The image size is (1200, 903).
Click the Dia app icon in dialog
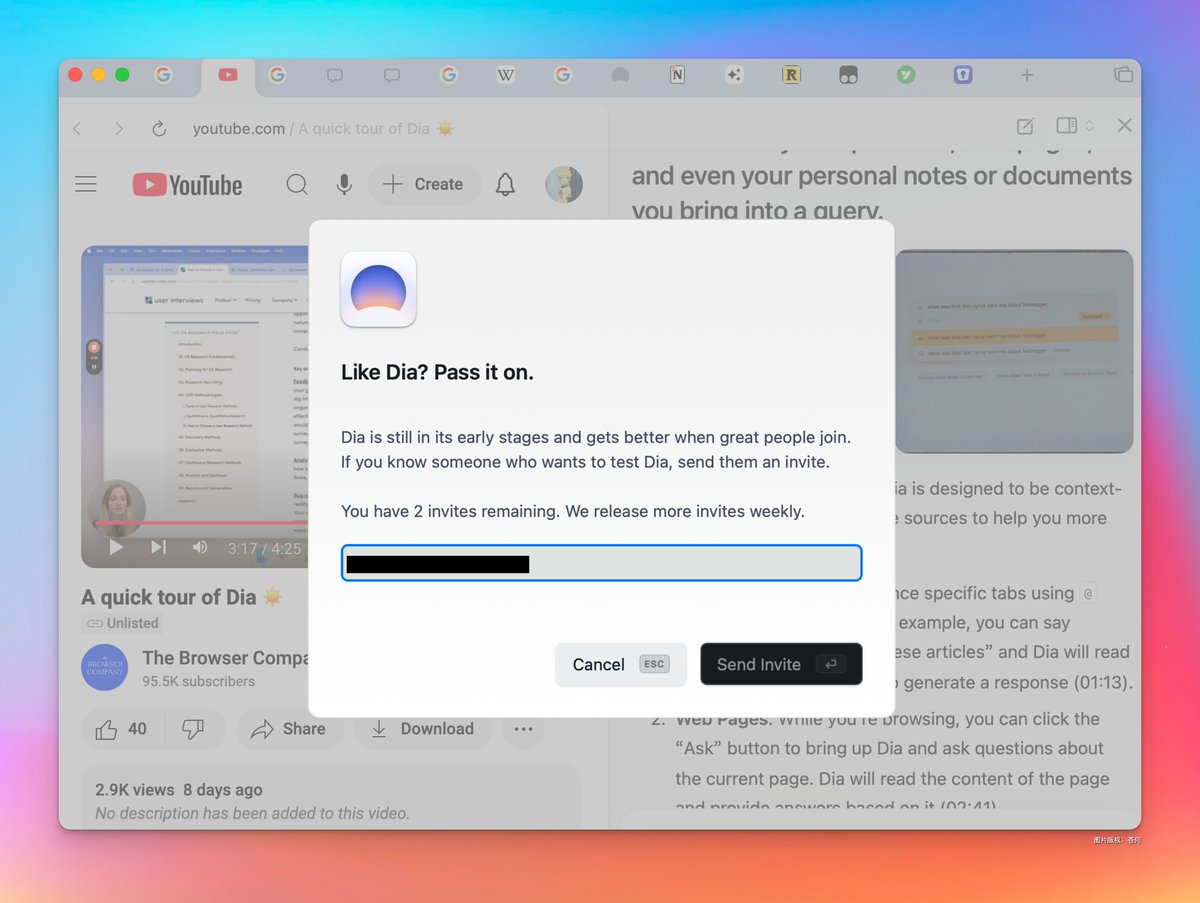pyautogui.click(x=378, y=289)
